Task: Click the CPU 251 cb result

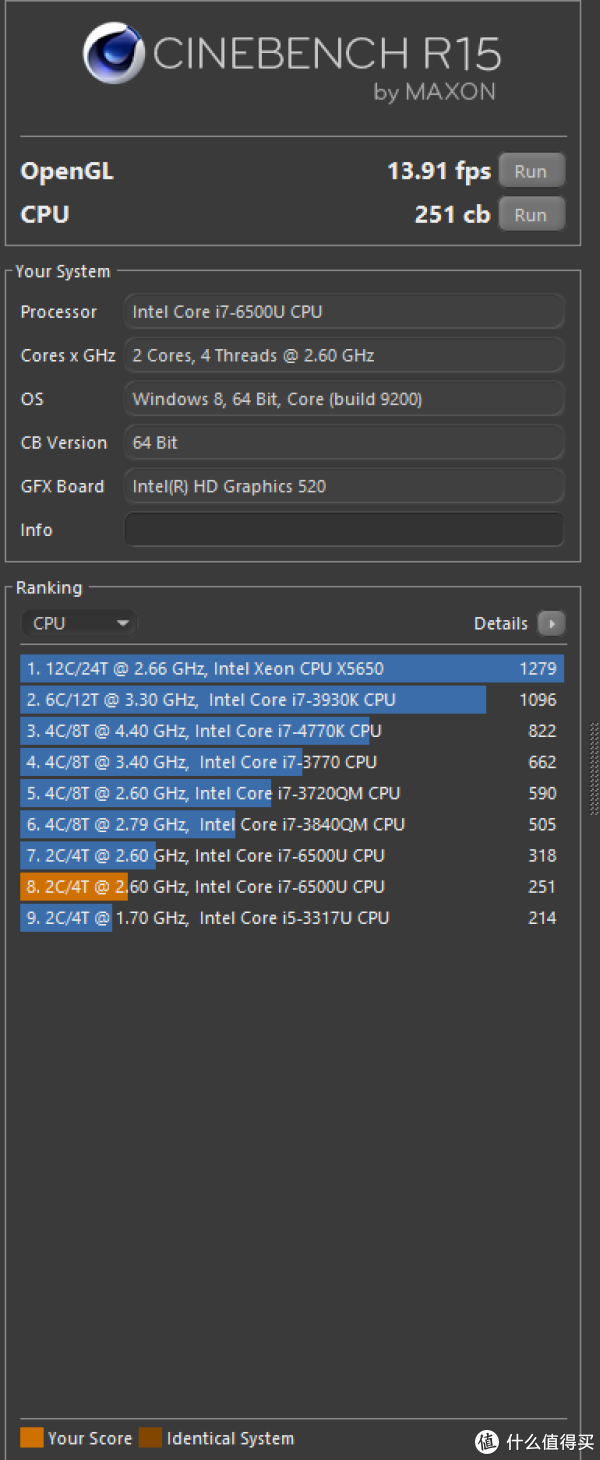Action: pyautogui.click(x=452, y=214)
